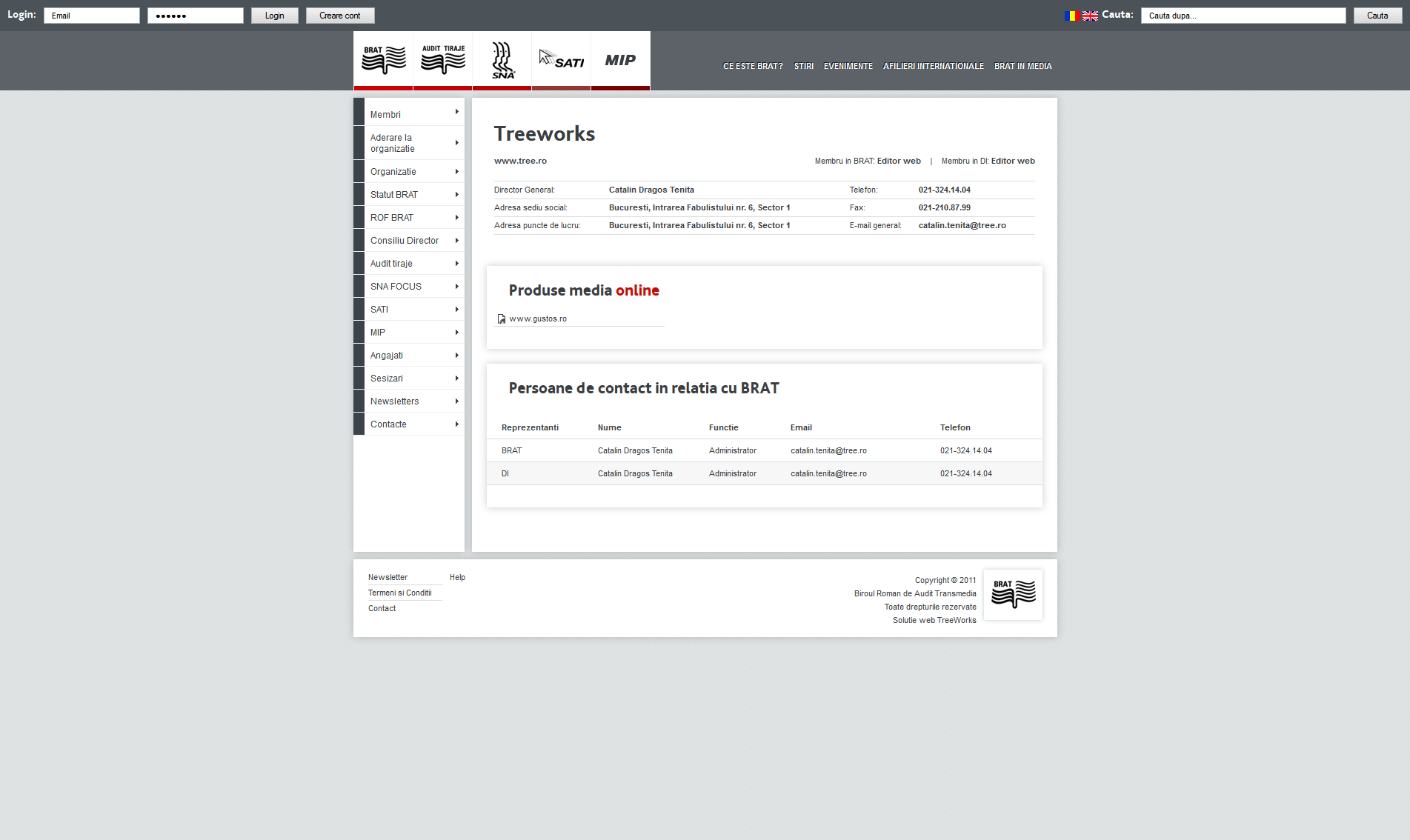Expand the Statut BRAT arrow

456,194
